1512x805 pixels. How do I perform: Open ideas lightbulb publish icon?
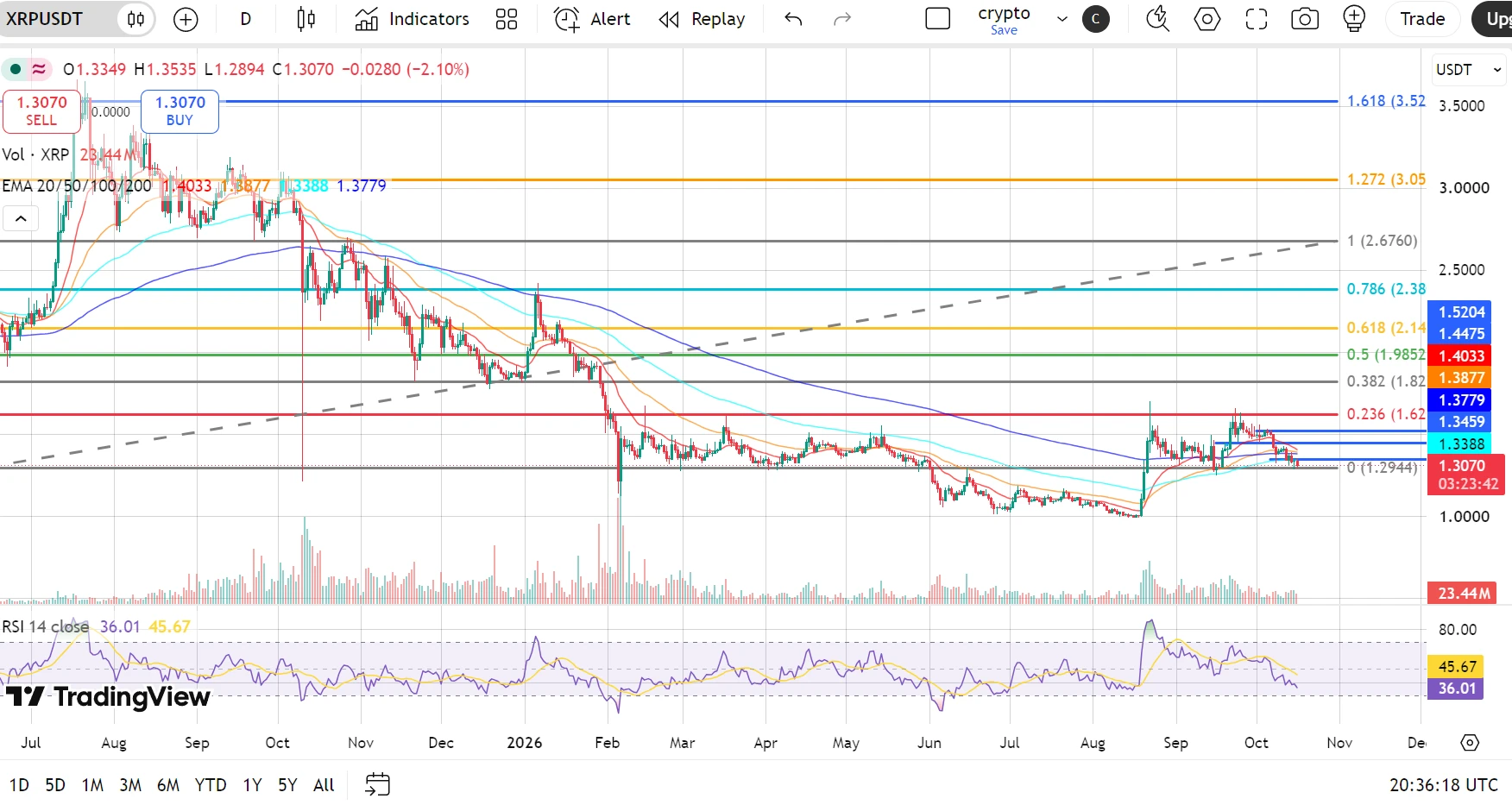(1354, 19)
